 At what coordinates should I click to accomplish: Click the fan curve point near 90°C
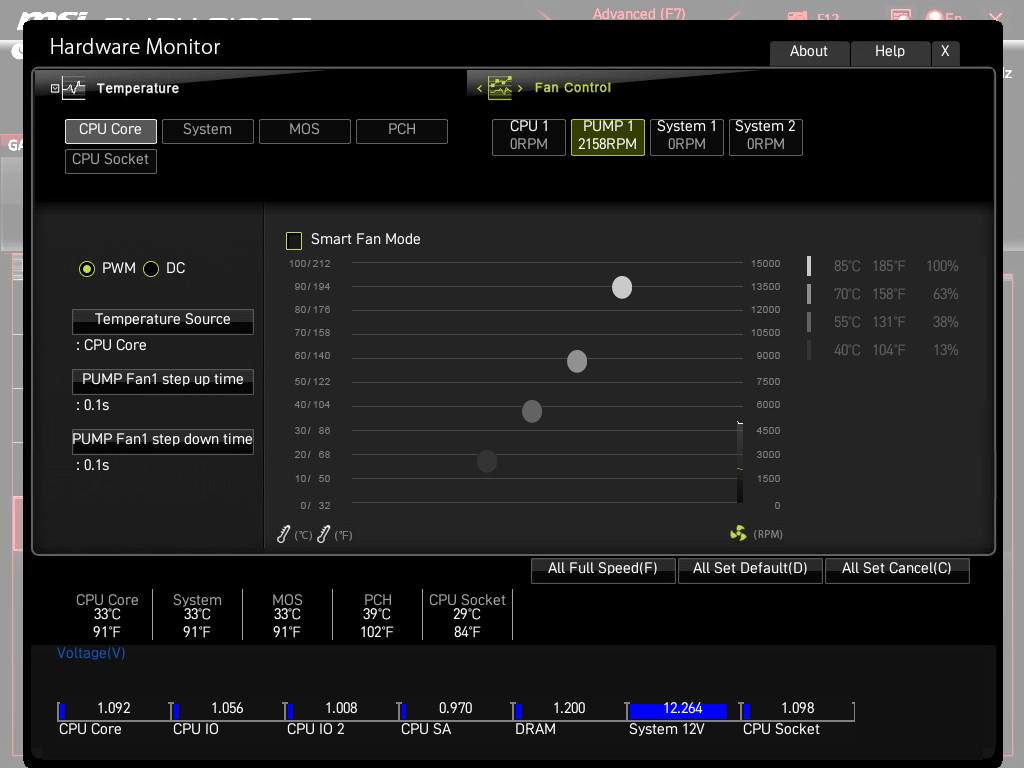pyautogui.click(x=622, y=287)
